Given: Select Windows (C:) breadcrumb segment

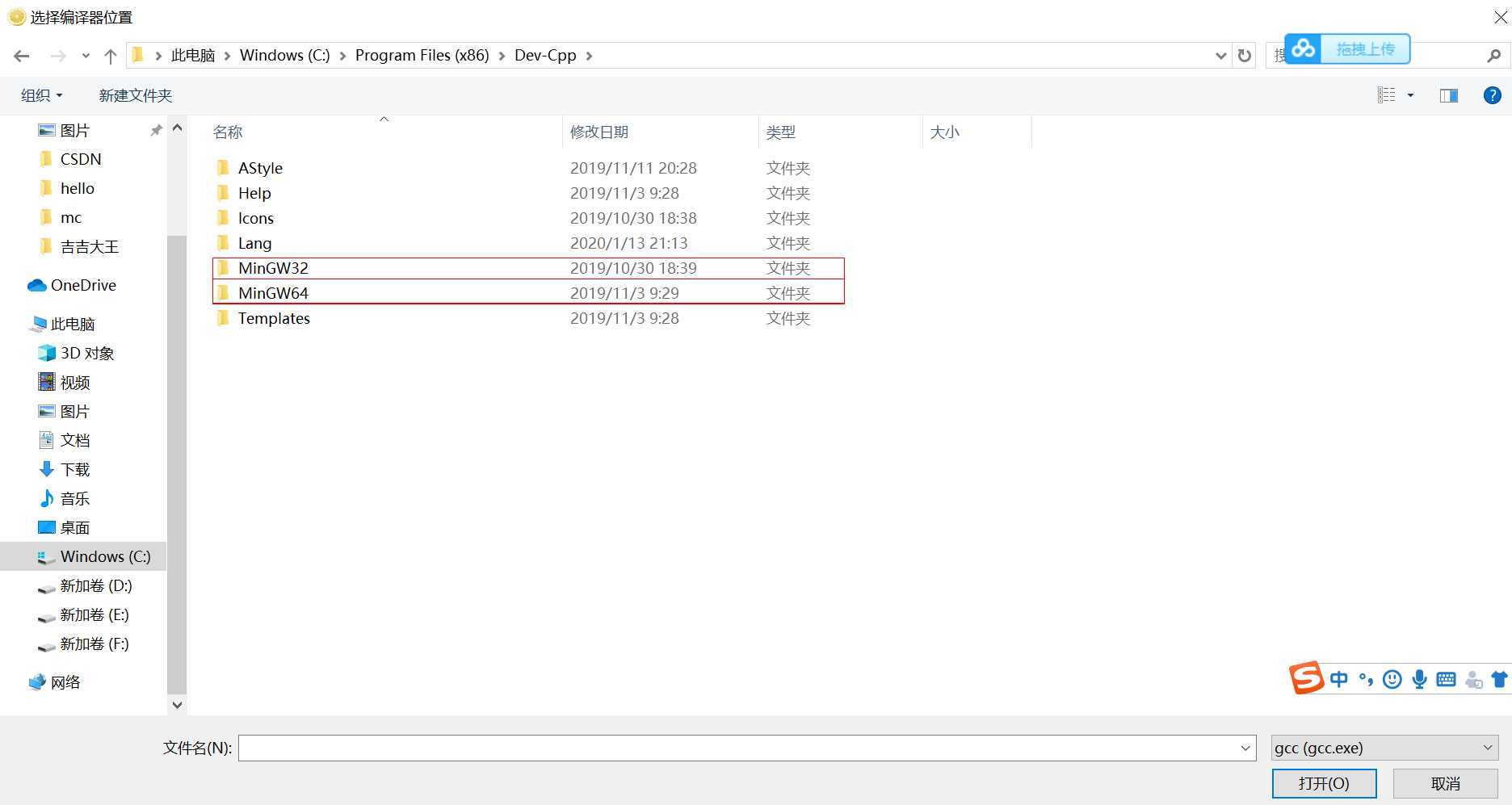Looking at the screenshot, I should coord(284,56).
